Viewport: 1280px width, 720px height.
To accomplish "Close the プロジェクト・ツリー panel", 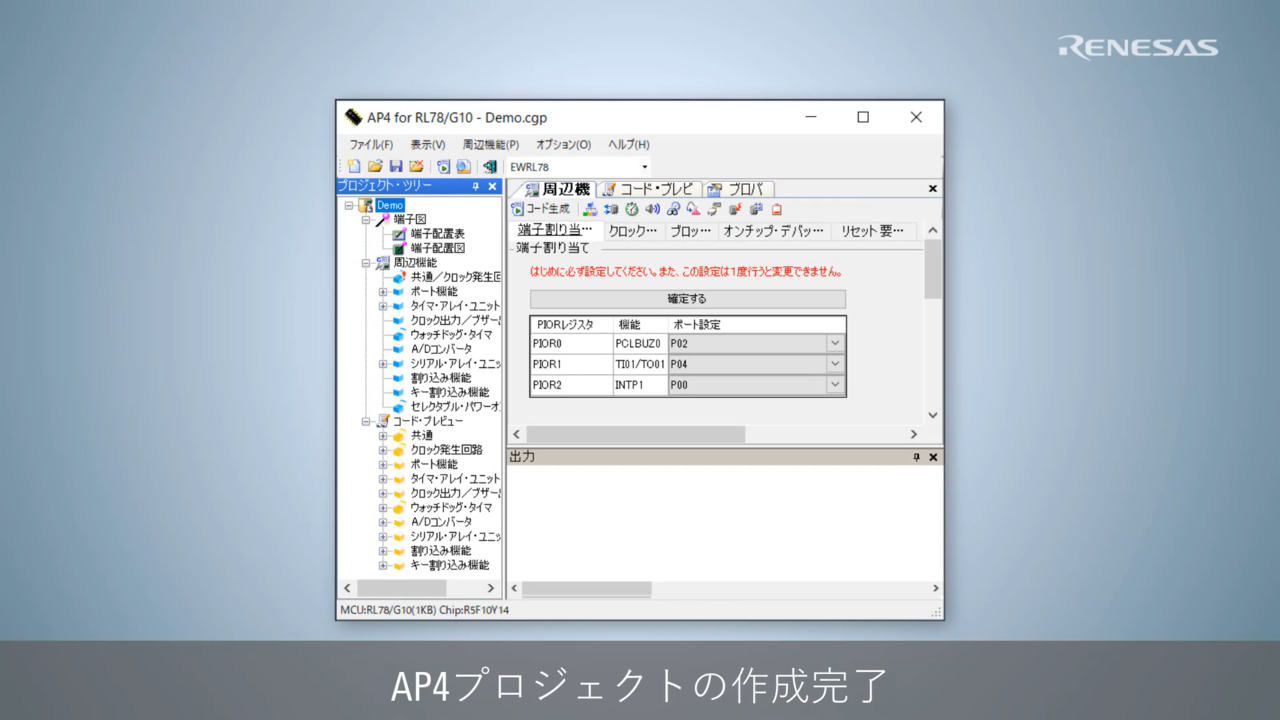I will click(492, 186).
